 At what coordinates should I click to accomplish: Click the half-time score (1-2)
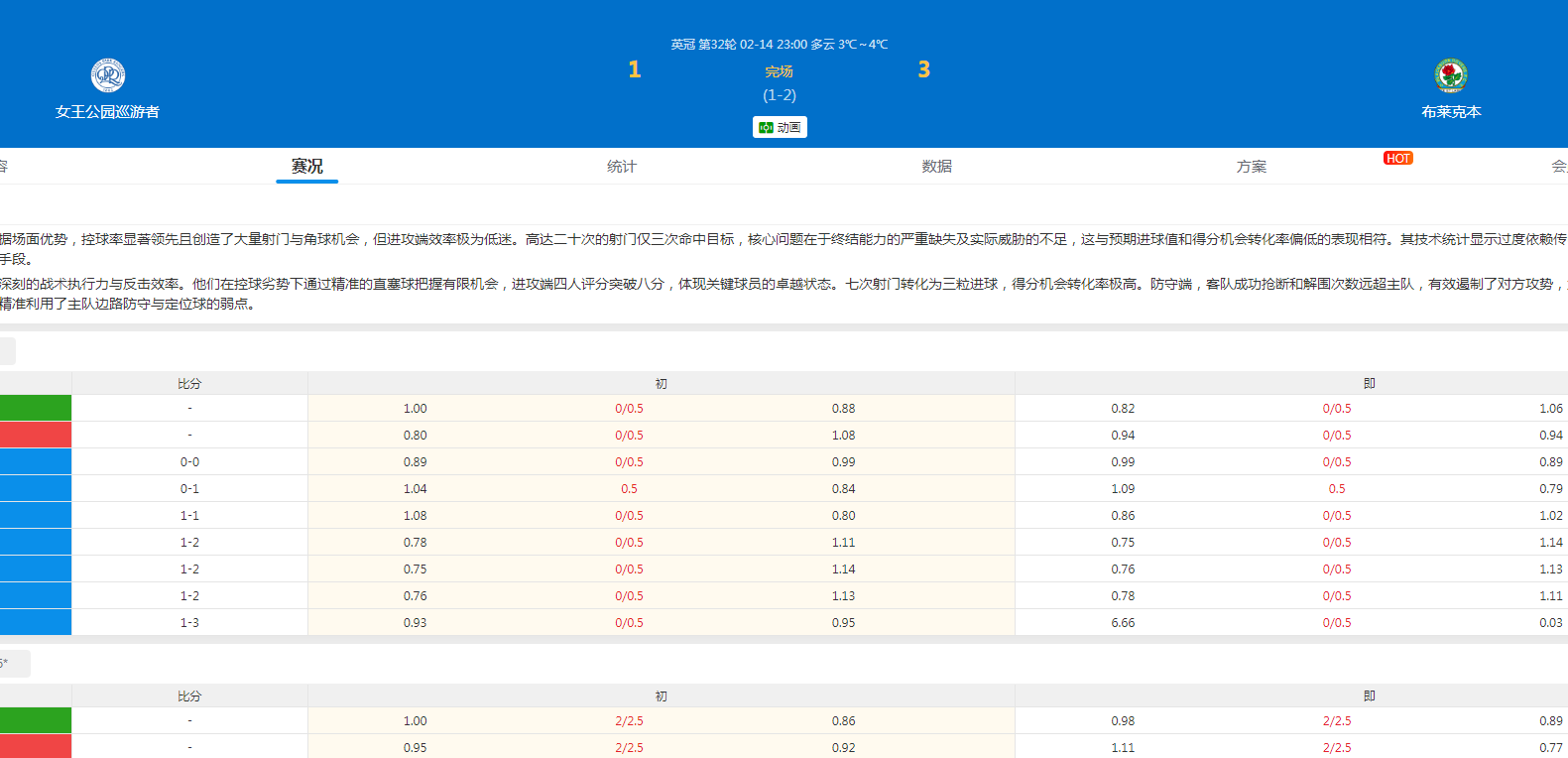coord(779,95)
